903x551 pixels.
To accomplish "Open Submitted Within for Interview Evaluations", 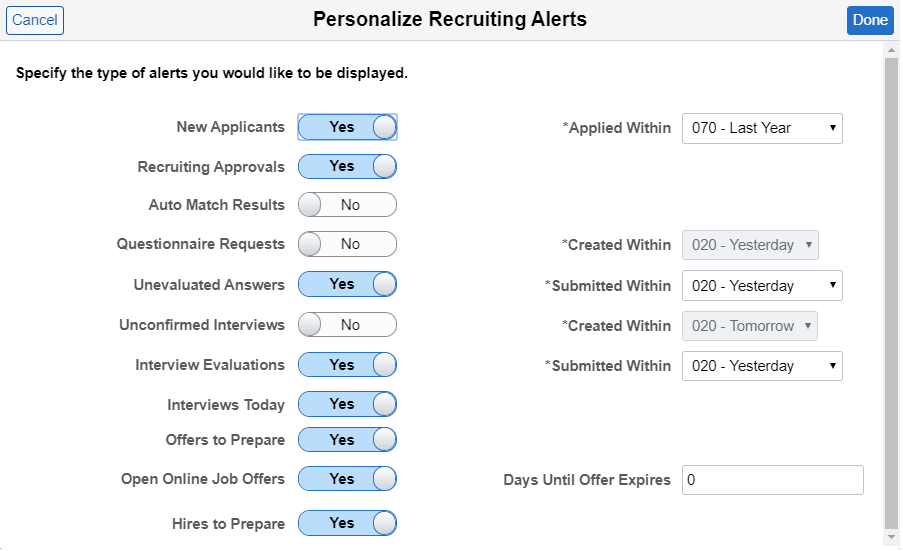I will (762, 366).
